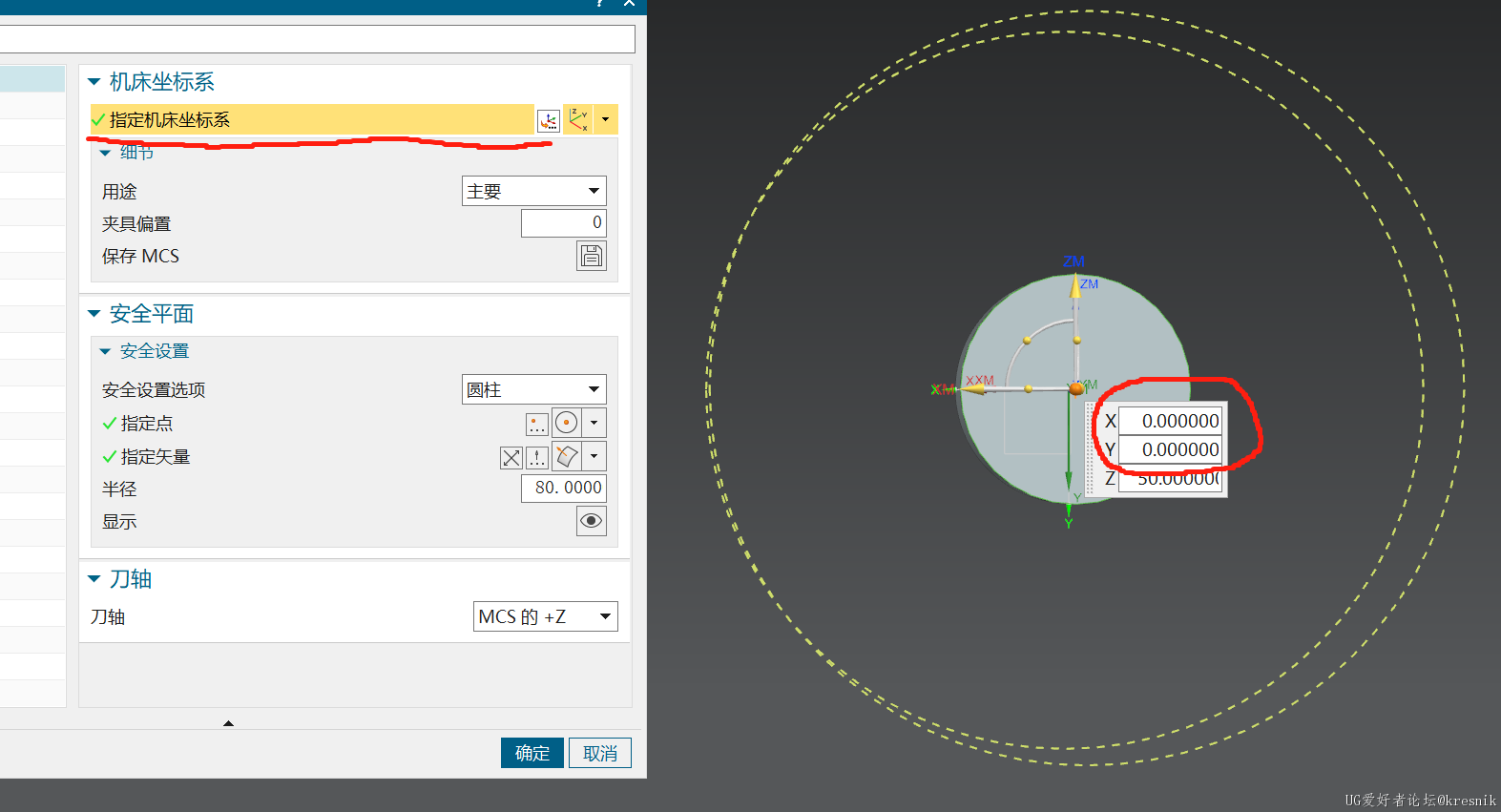Click the 半径 field showing 80.0000
Image resolution: width=1501 pixels, height=812 pixels.
[564, 488]
